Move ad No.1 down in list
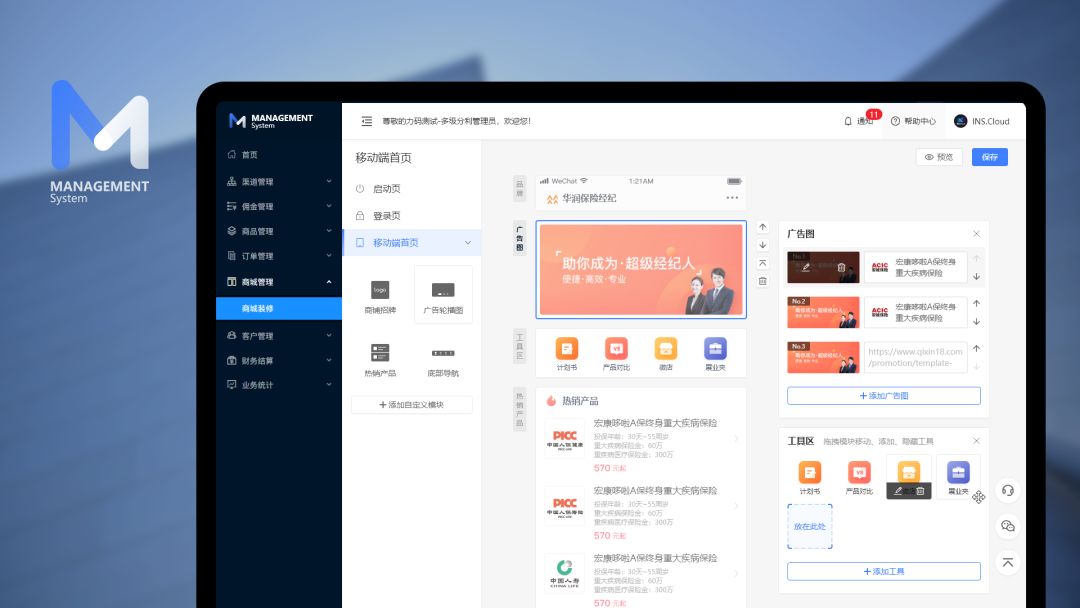This screenshot has width=1080, height=608. pyautogui.click(x=977, y=277)
